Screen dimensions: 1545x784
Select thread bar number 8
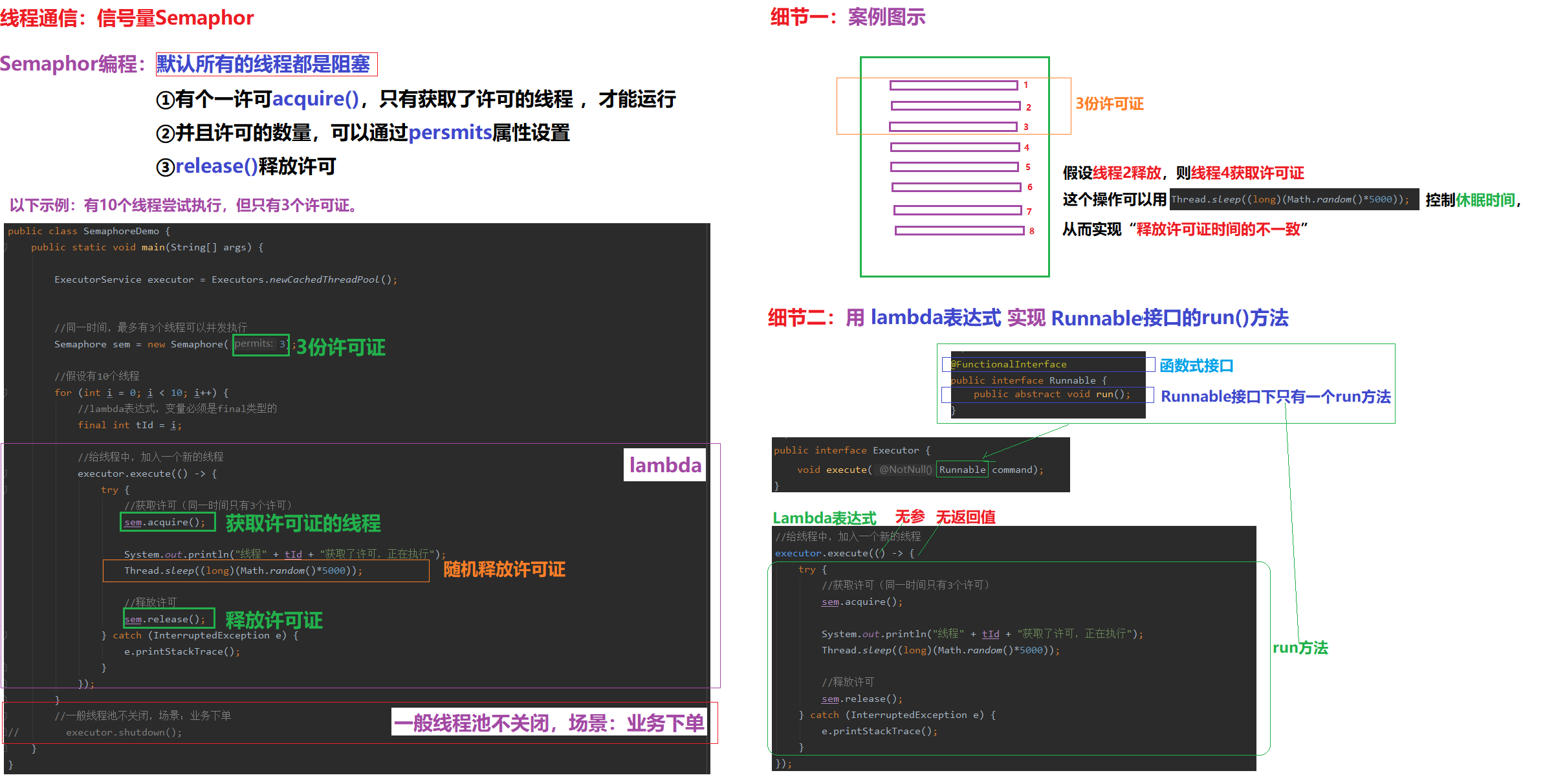click(x=959, y=231)
